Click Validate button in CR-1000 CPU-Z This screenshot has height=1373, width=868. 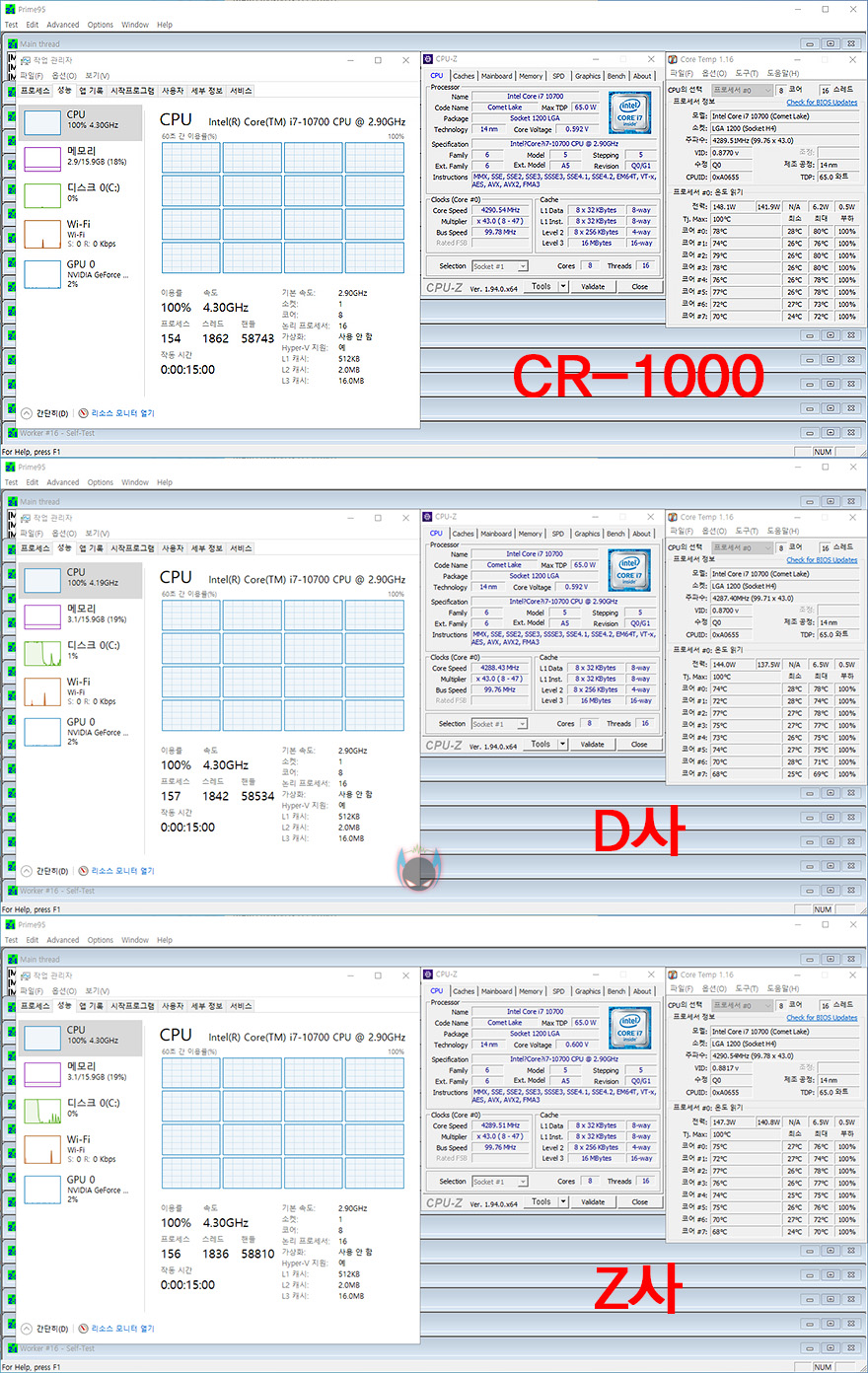pyautogui.click(x=593, y=286)
